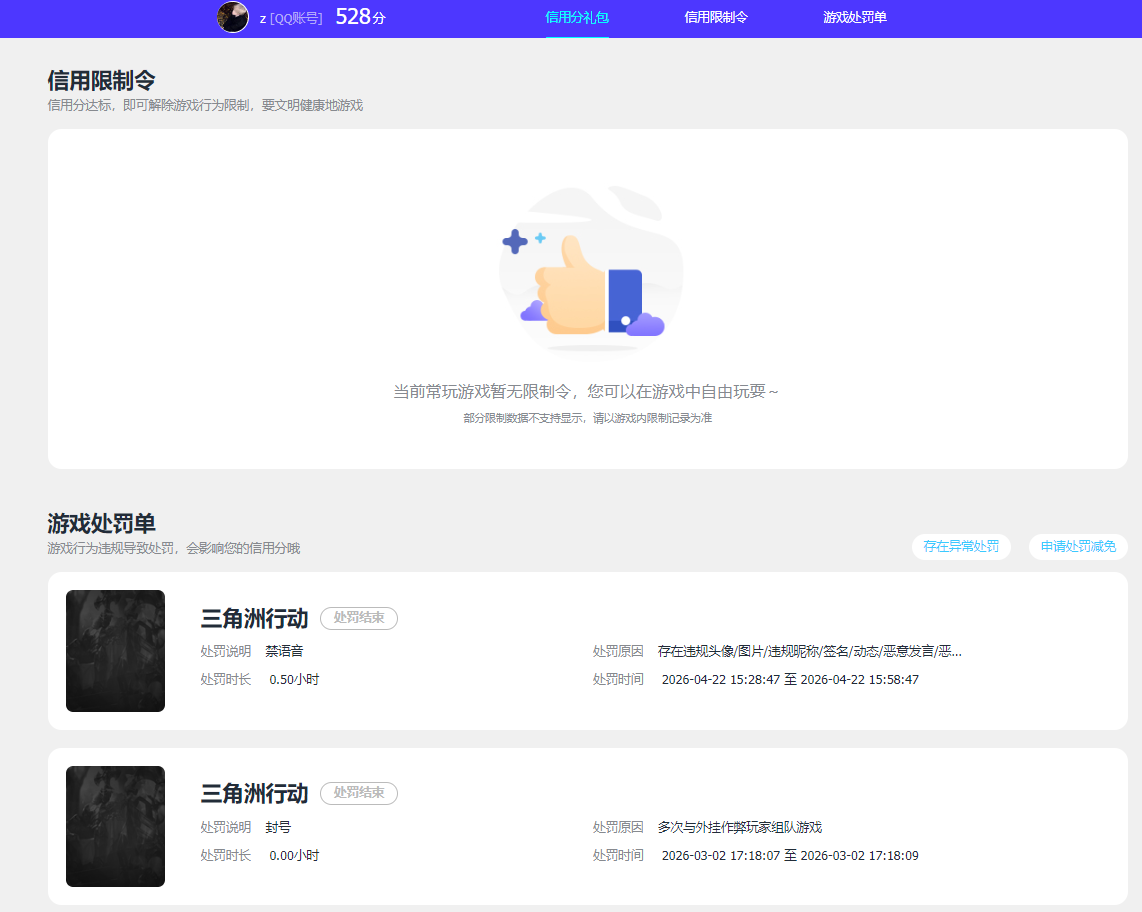Image resolution: width=1142 pixels, height=912 pixels.
Task: Open the game thumbnail of the 禁语音 penalty
Action: pyautogui.click(x=115, y=650)
